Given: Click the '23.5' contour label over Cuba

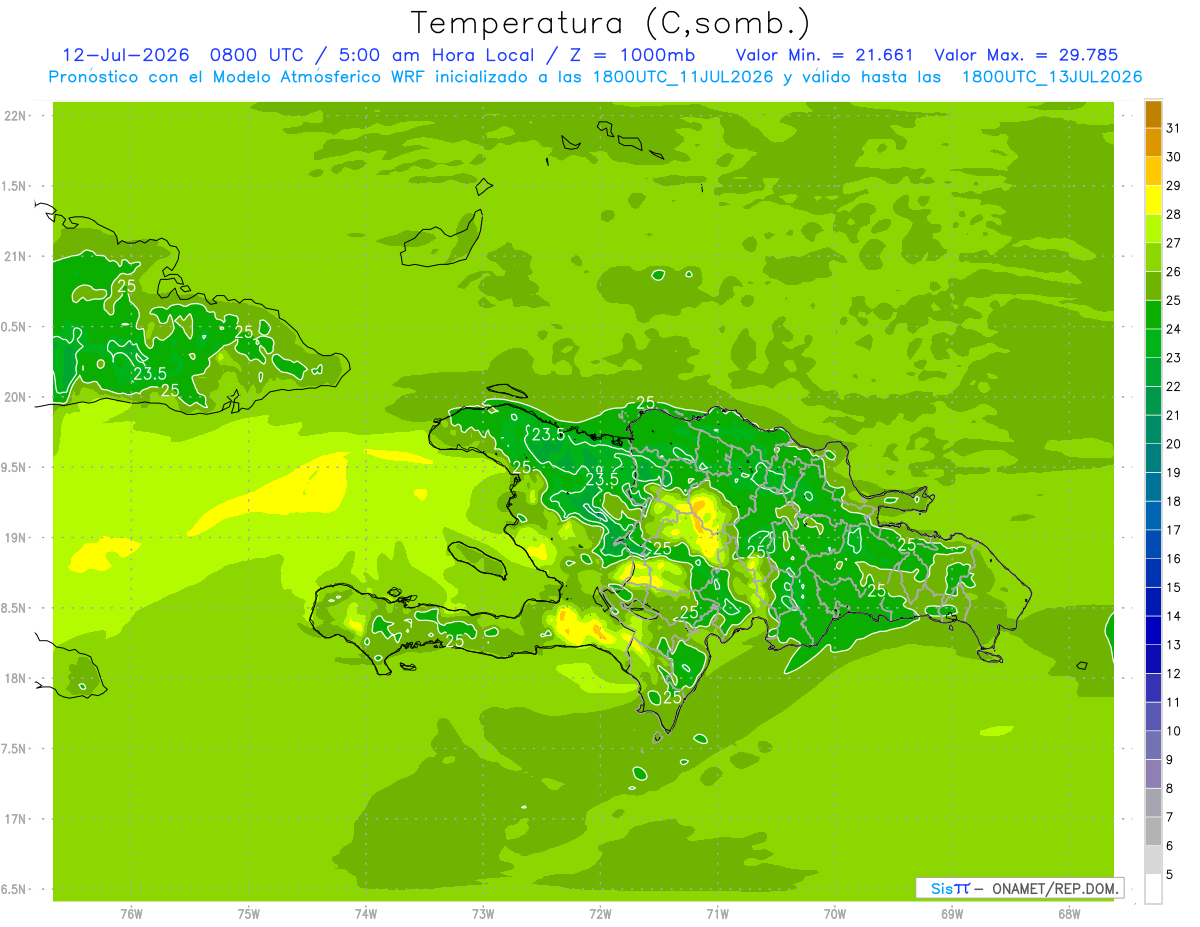Looking at the screenshot, I should pyautogui.click(x=149, y=374).
